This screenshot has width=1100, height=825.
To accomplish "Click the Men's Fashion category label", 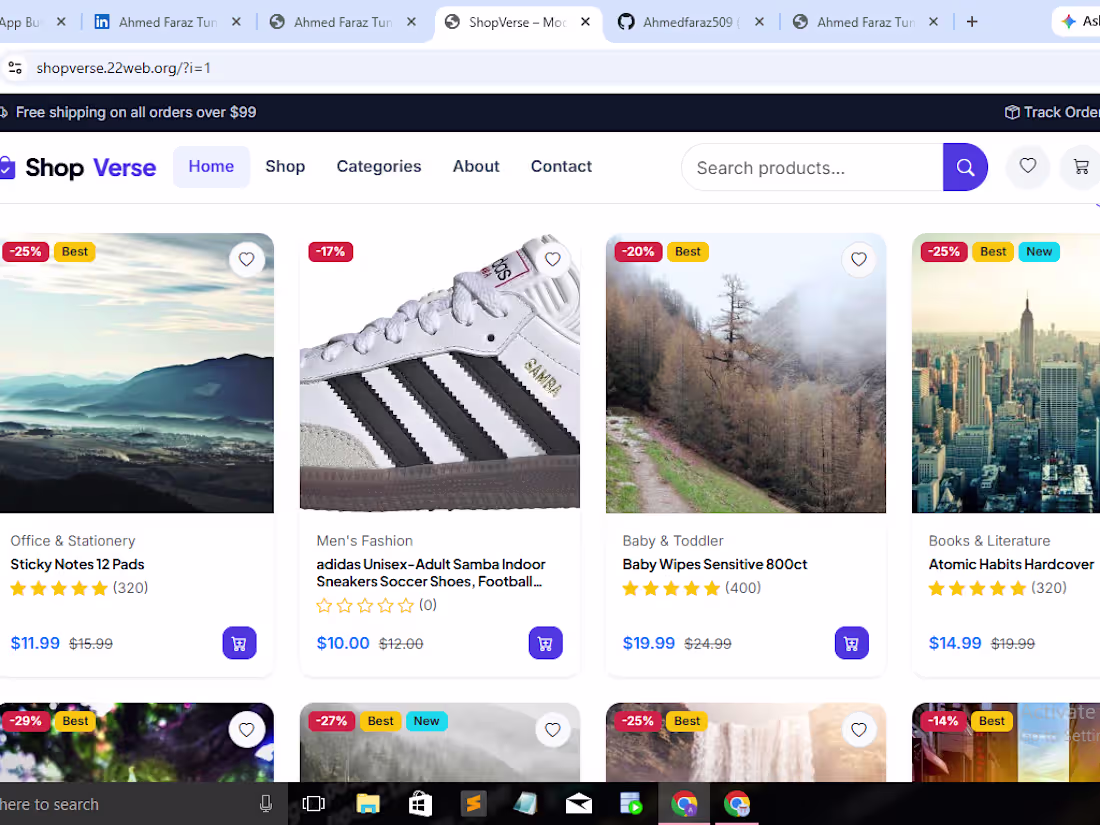I will pyautogui.click(x=365, y=541).
